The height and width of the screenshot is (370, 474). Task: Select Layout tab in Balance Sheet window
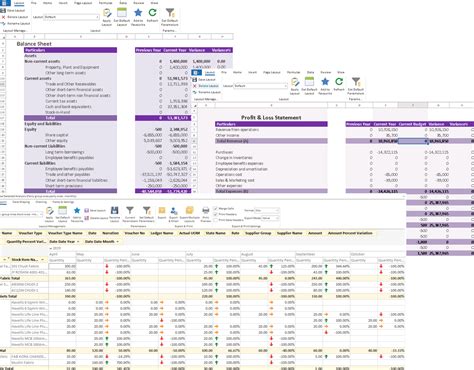click(19, 3)
